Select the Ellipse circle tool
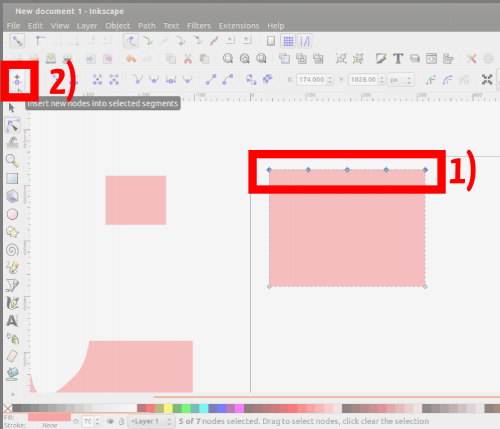The image size is (500, 429). (x=12, y=214)
